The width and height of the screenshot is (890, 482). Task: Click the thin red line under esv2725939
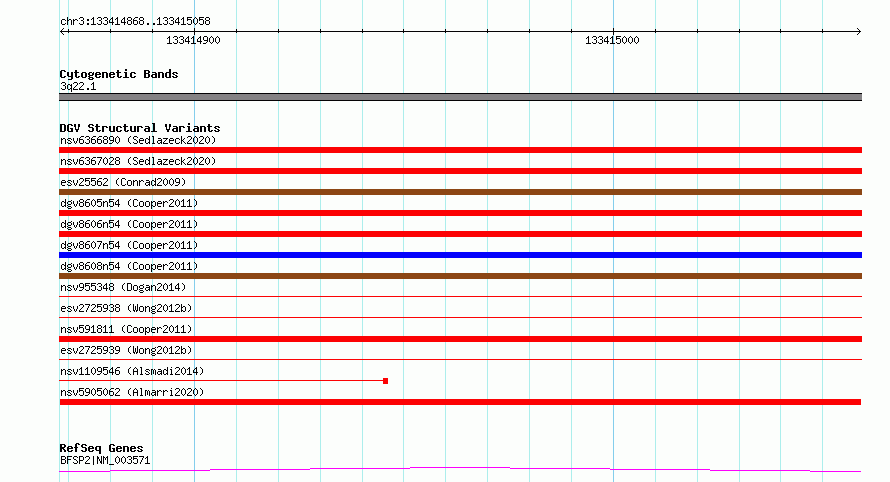pos(460,359)
